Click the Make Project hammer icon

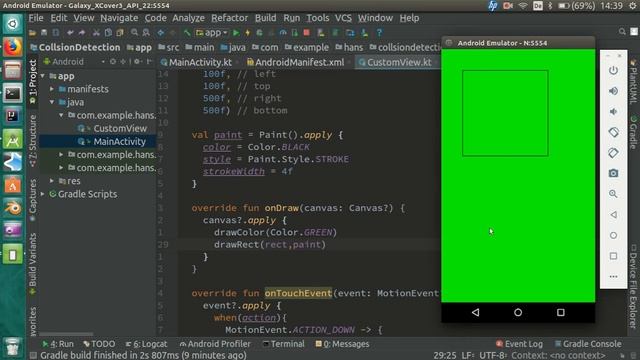tap(187, 33)
